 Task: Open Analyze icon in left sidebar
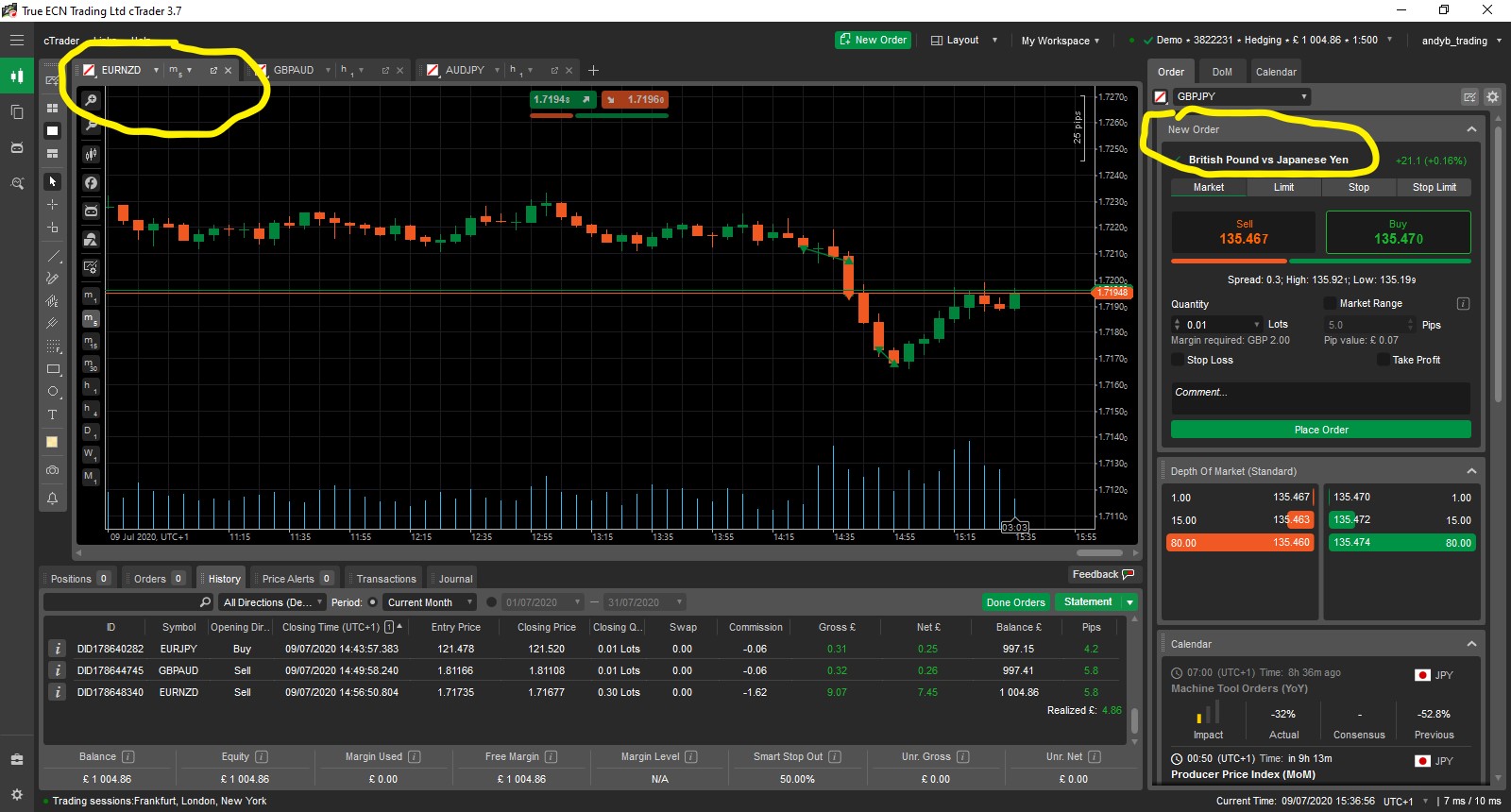pyautogui.click(x=17, y=183)
